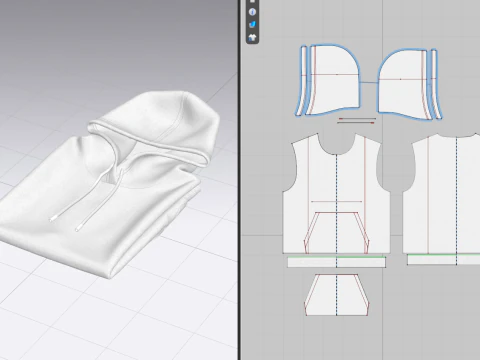Select the hood binding strip on far right
This screenshot has width=480, height=360.
436,83
